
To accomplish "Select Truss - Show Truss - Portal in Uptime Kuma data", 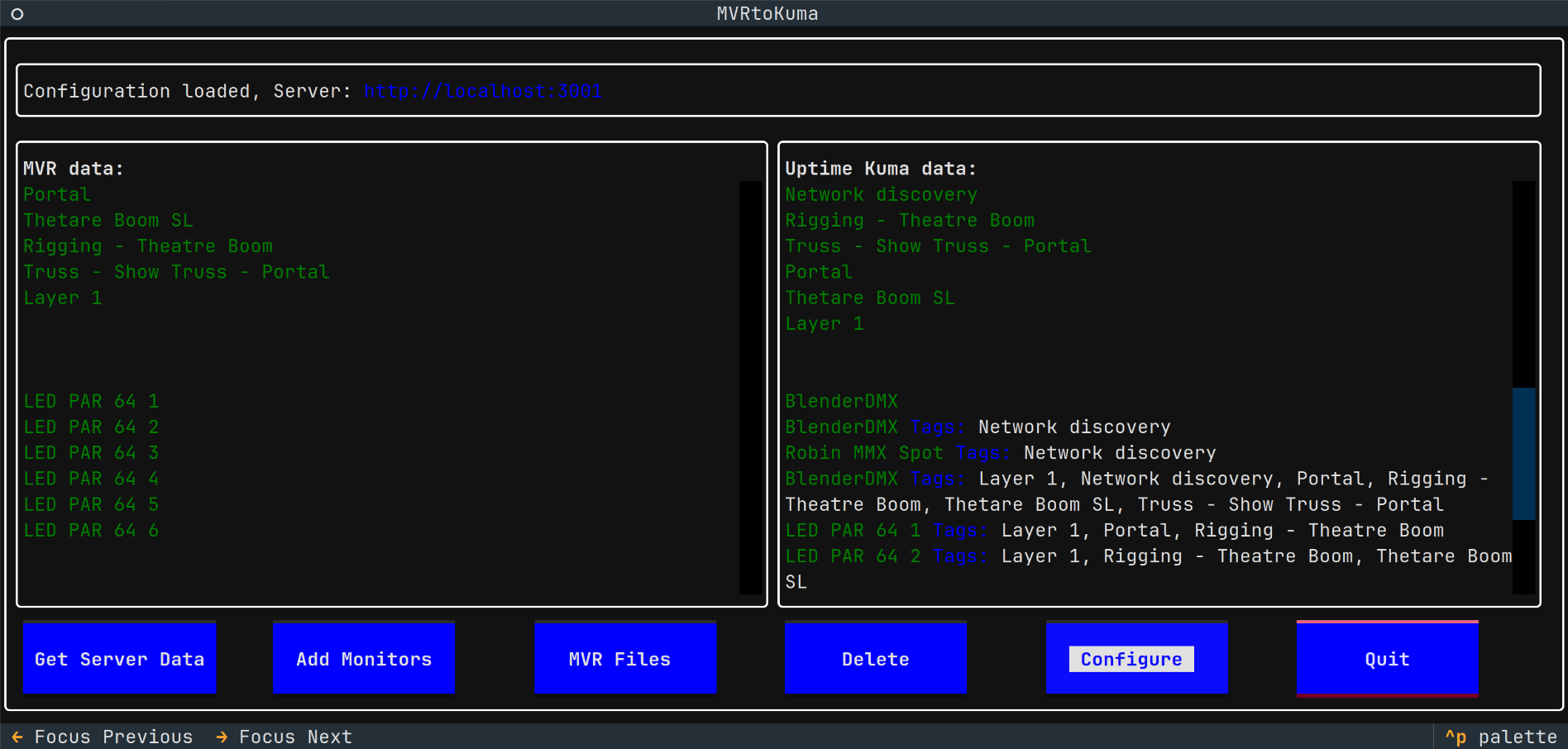I will point(938,246).
